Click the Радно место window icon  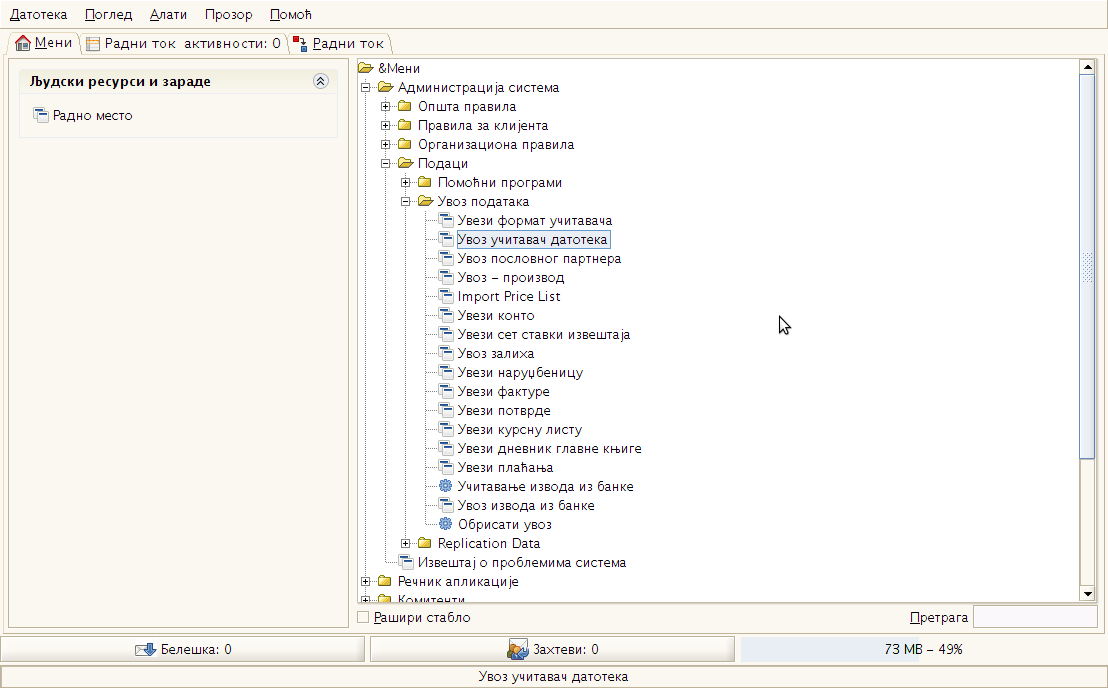(x=41, y=115)
